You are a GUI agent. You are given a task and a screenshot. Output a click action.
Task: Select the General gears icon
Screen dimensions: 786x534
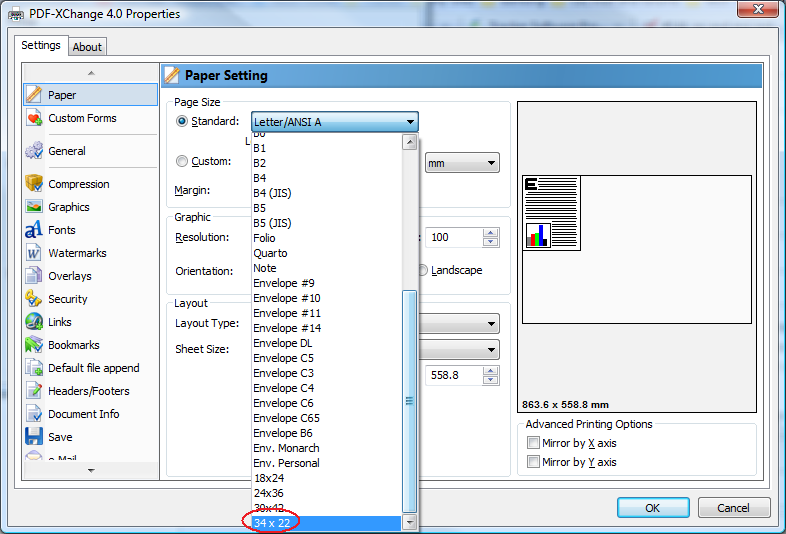tap(34, 151)
